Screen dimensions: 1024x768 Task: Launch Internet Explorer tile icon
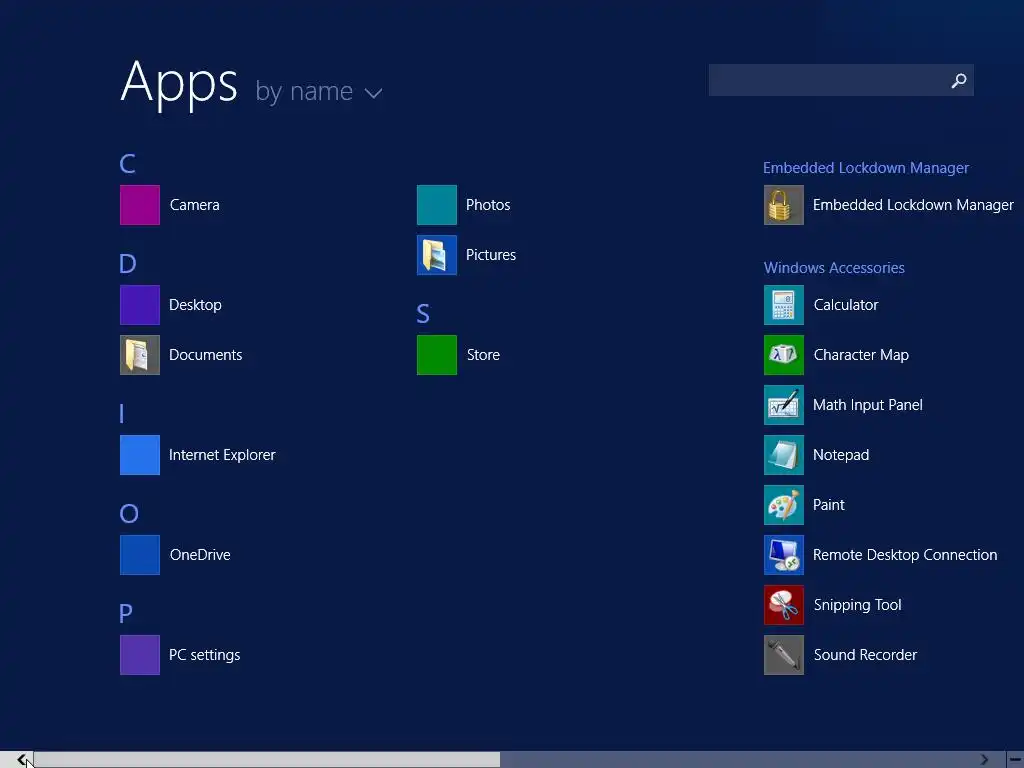(x=140, y=455)
